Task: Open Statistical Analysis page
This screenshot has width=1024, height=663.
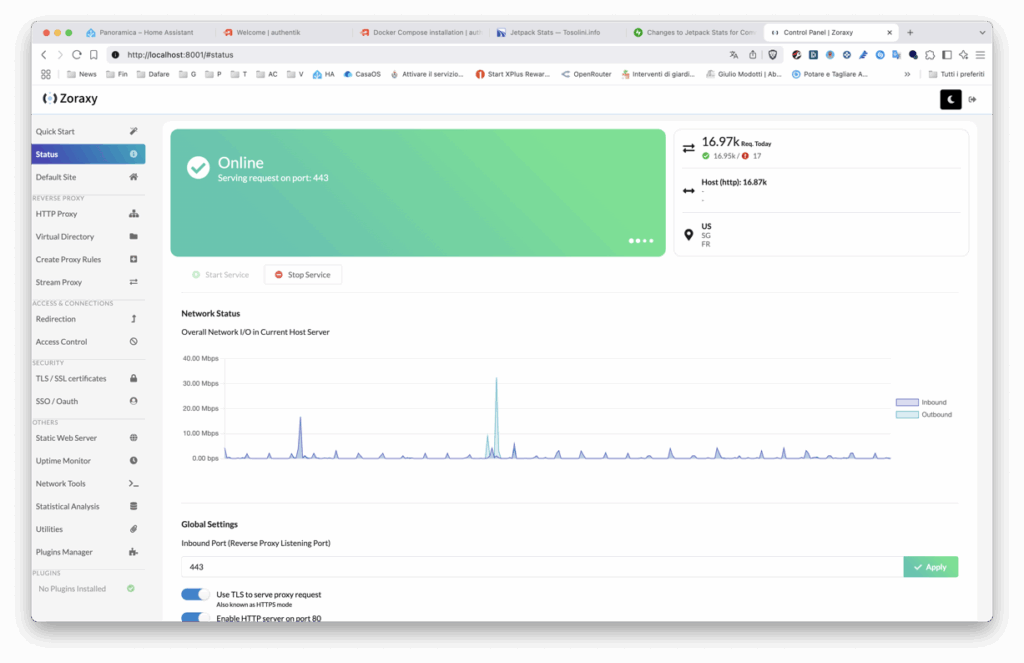Action: 88,506
